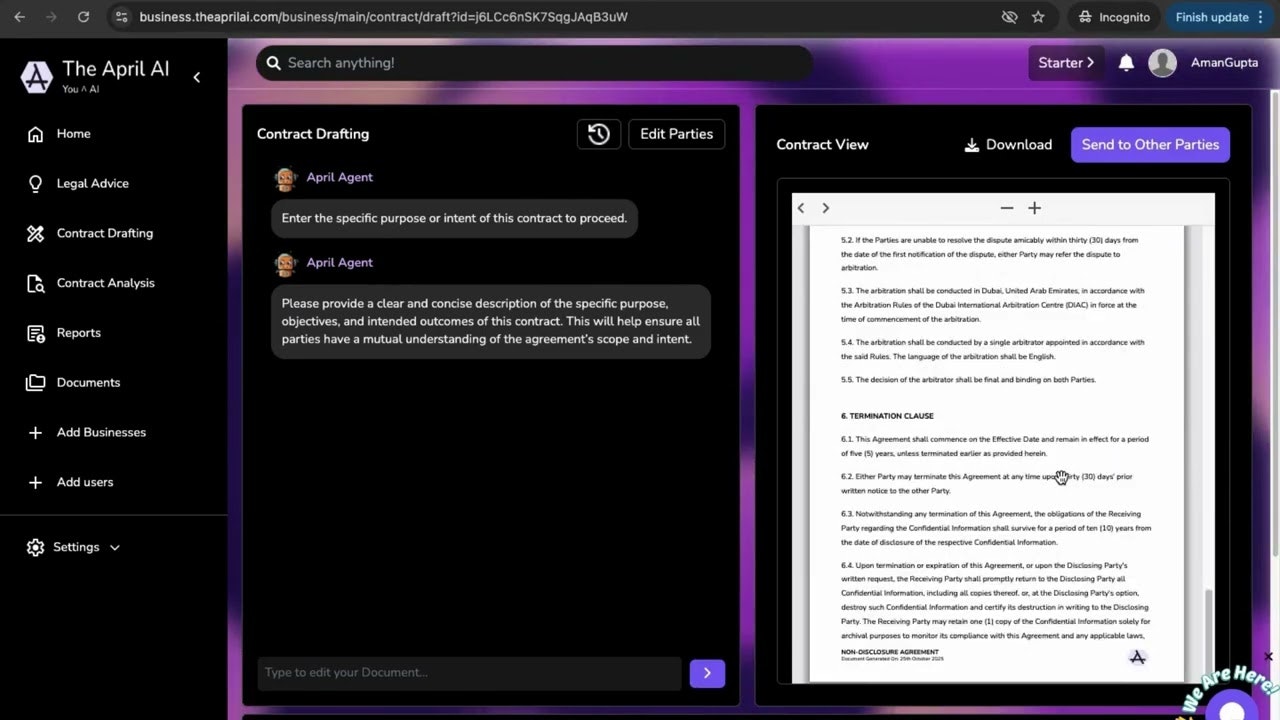The width and height of the screenshot is (1280, 720).
Task: Zoom in the contract with plus
Action: tap(1034, 208)
